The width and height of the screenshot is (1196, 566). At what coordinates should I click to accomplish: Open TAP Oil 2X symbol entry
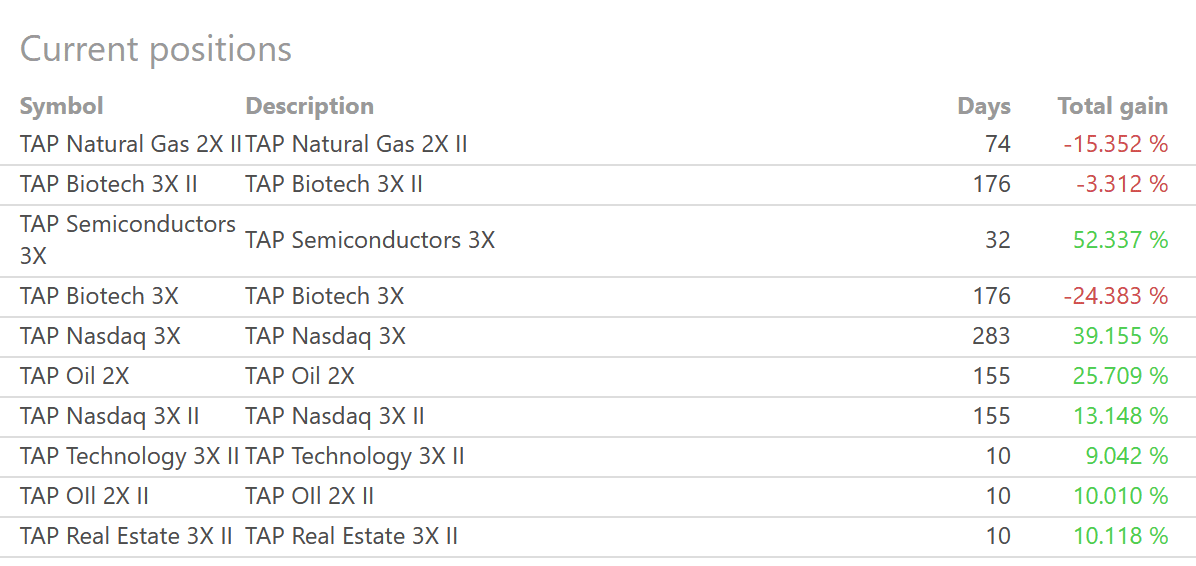(x=74, y=376)
